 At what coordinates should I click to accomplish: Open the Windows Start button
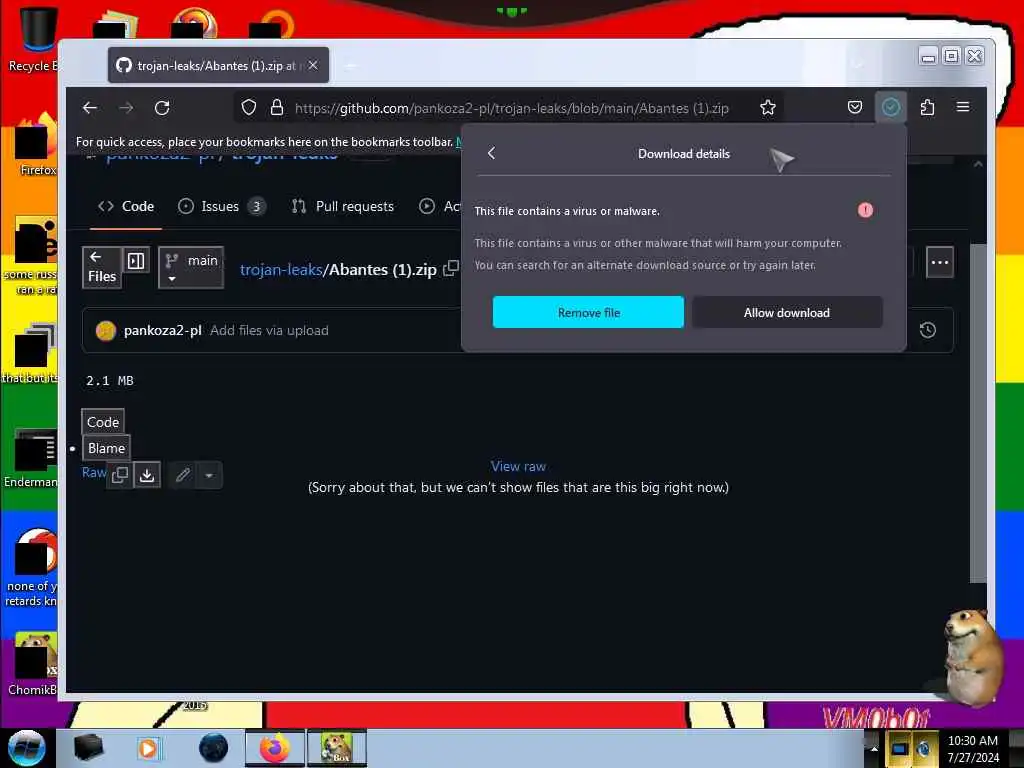tap(27, 748)
